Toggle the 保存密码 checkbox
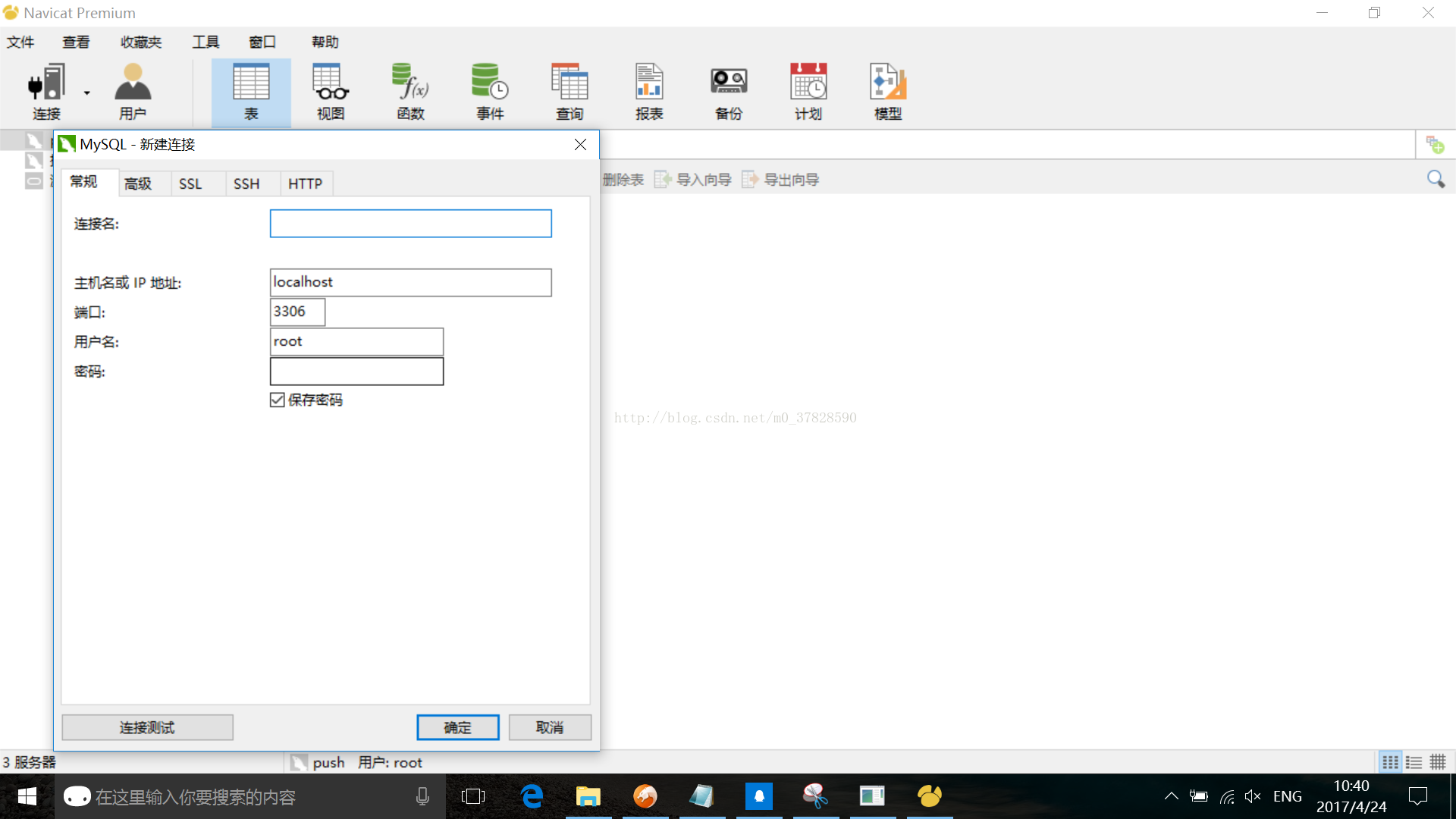The height and width of the screenshot is (819, 1456). [278, 400]
